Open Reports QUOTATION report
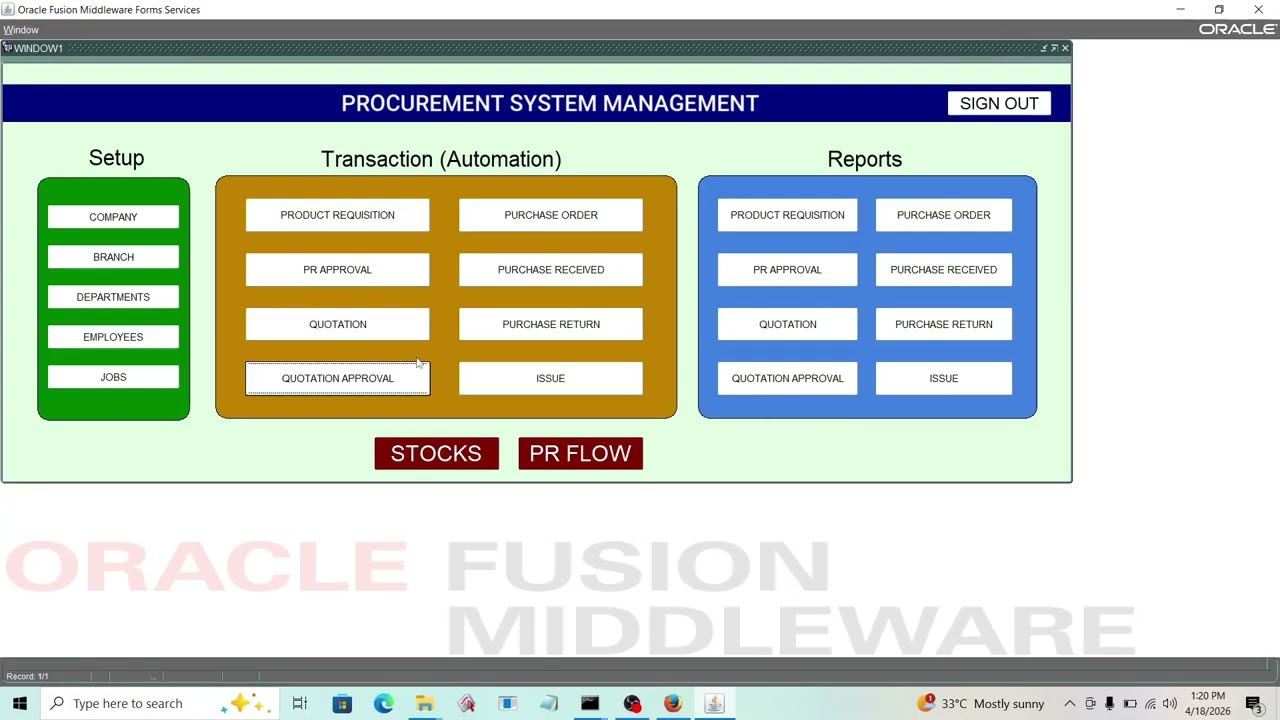The height and width of the screenshot is (720, 1280). point(787,324)
